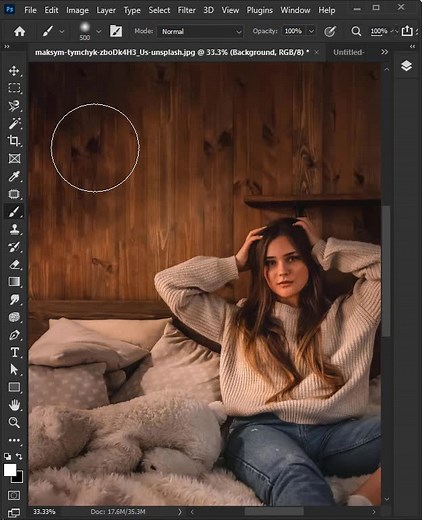Click the foreground white color swatch
The image size is (422, 520).
[10, 470]
